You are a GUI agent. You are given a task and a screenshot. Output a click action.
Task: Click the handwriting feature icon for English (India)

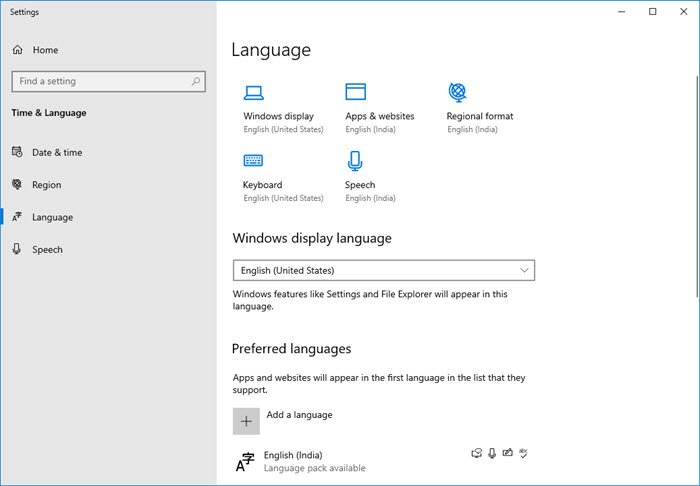pyautogui.click(x=507, y=453)
